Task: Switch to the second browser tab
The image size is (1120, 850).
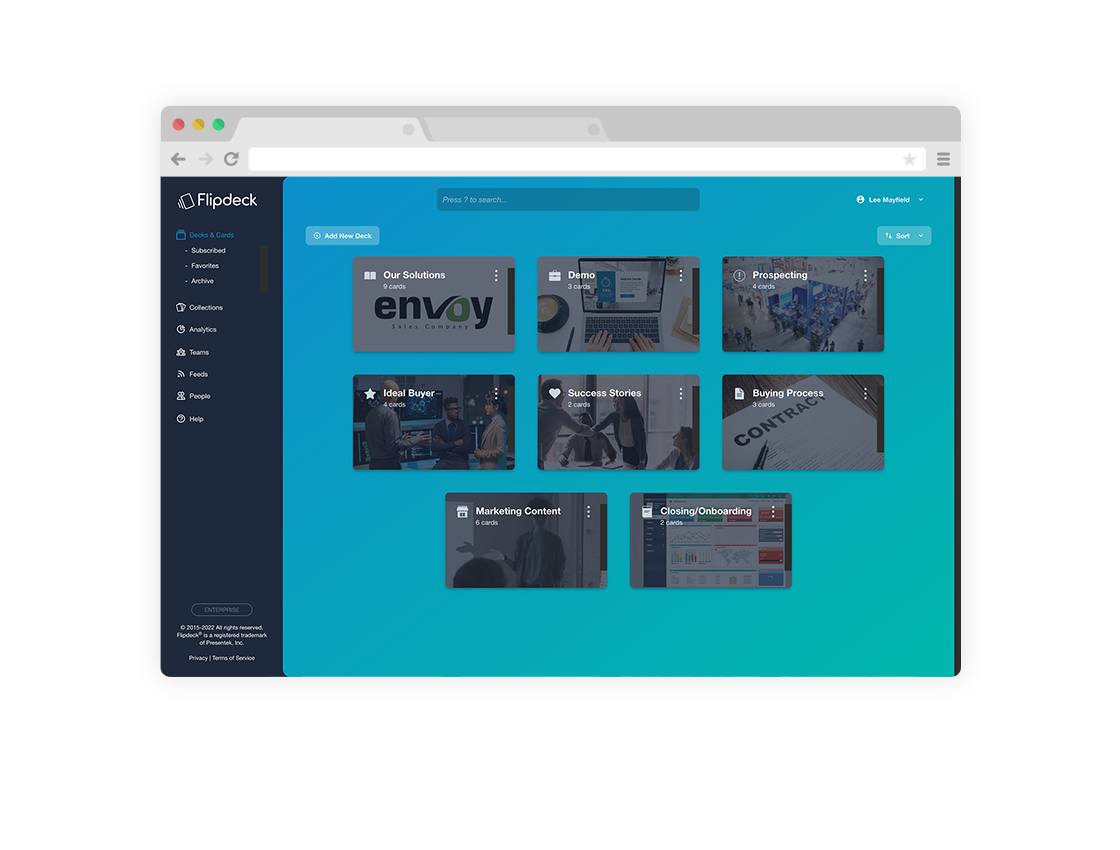Action: [516, 129]
